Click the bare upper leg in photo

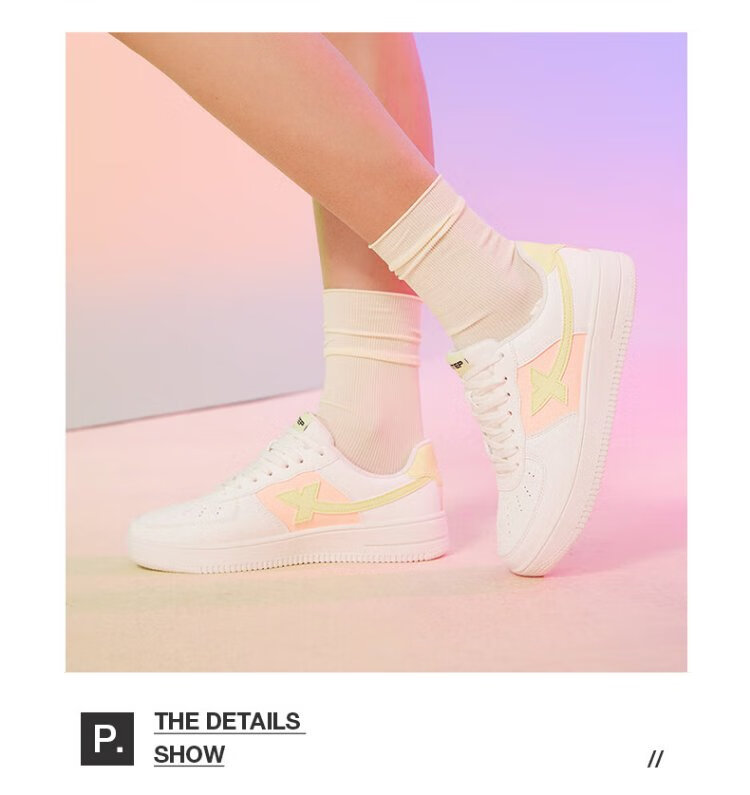284,117
